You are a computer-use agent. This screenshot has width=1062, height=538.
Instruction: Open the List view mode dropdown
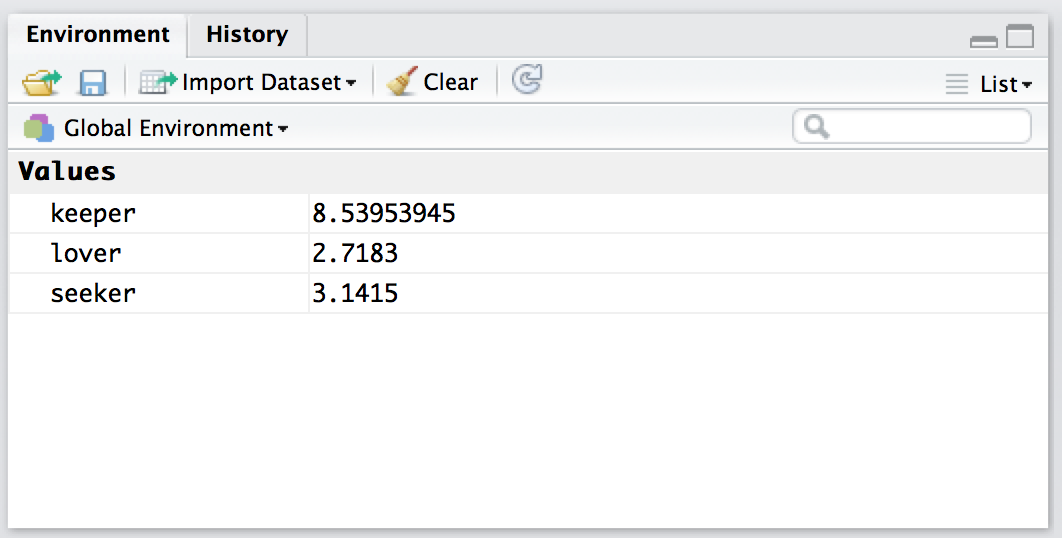click(989, 84)
